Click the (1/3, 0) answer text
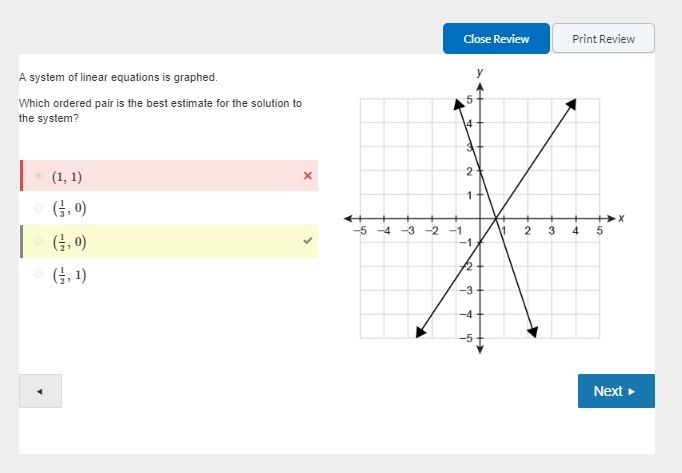The width and height of the screenshot is (682, 473). click(69, 208)
